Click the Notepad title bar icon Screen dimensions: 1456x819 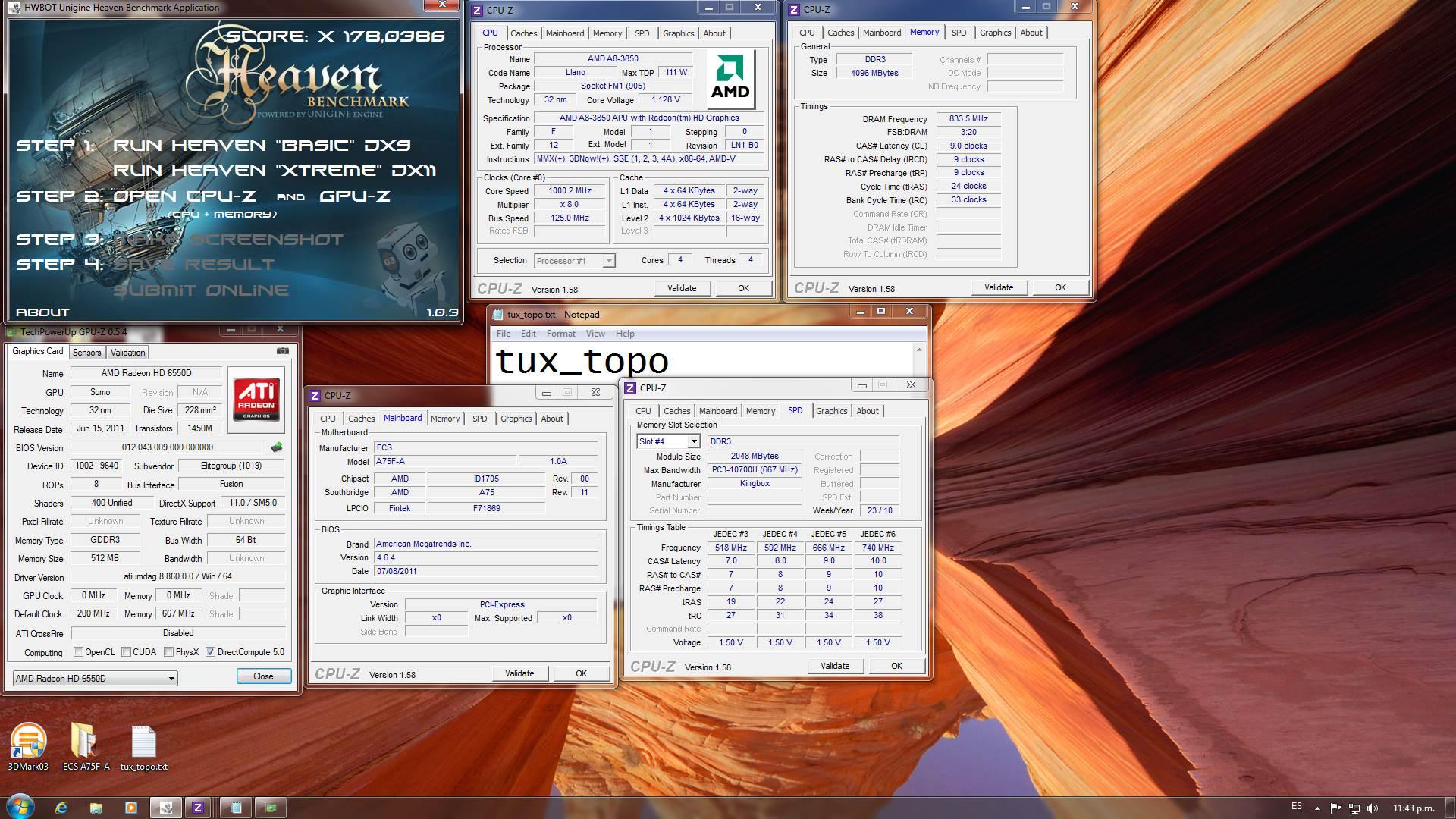point(497,315)
